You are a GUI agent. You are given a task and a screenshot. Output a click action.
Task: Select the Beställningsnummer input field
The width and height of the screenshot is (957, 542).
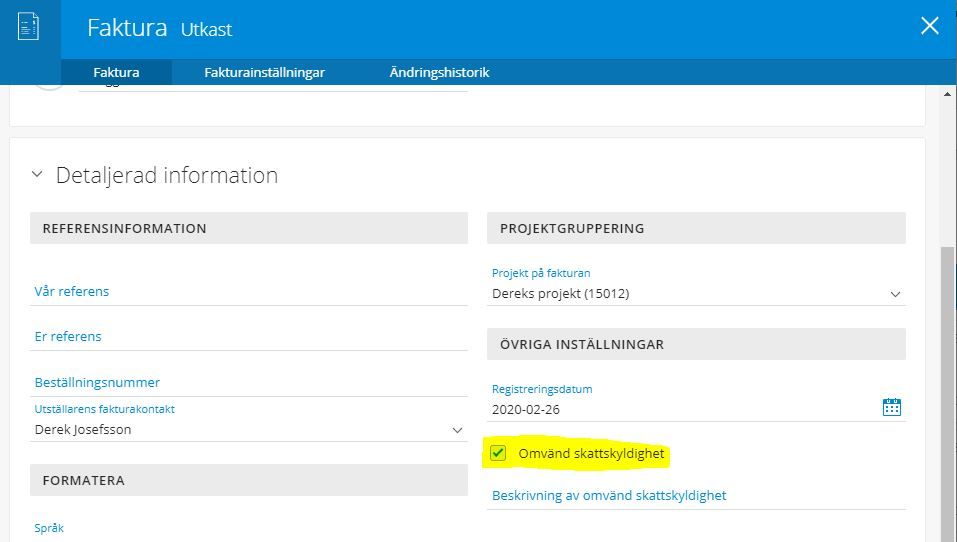click(x=248, y=383)
